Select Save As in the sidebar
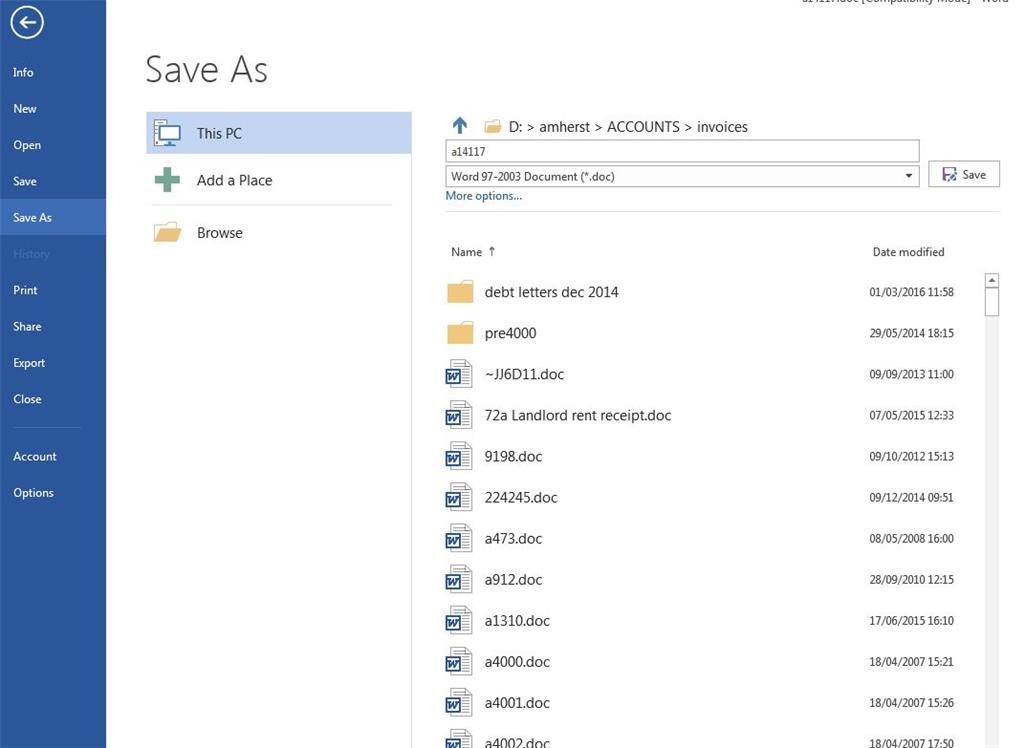This screenshot has height=748, width=1024. pyautogui.click(x=53, y=217)
